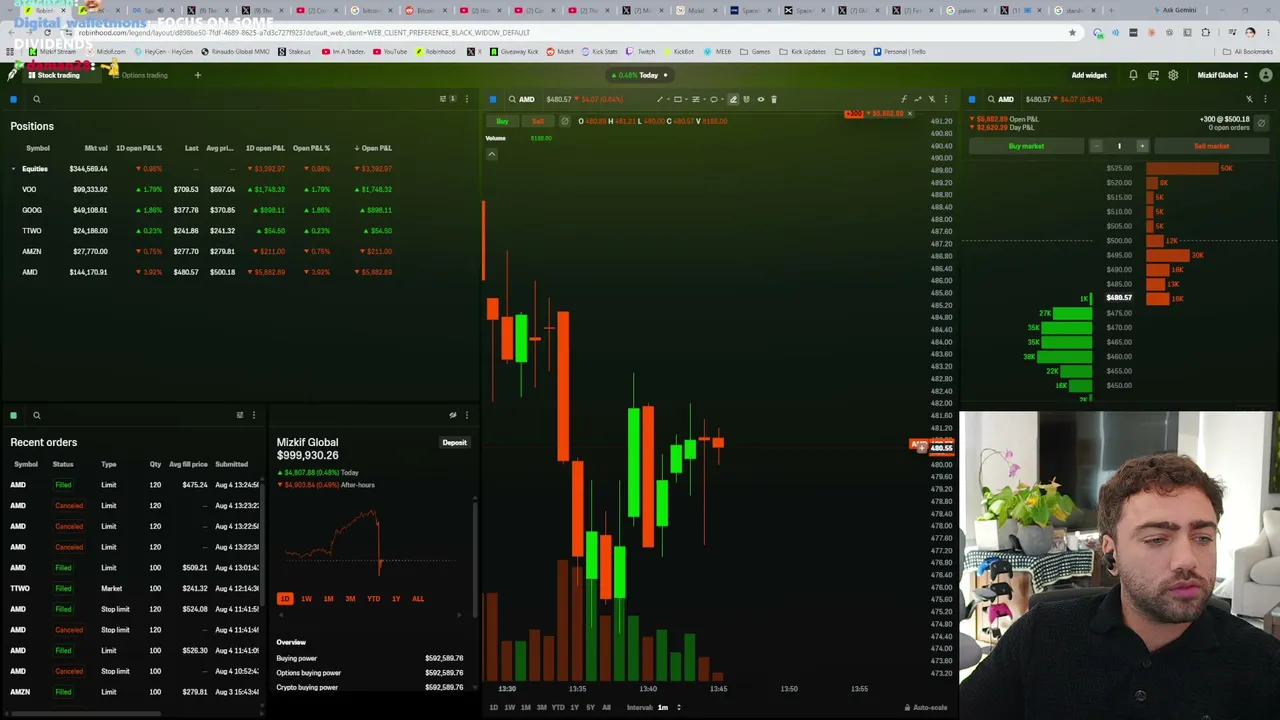Collapse the Equities group in Positions
The image size is (1280, 720).
13,169
